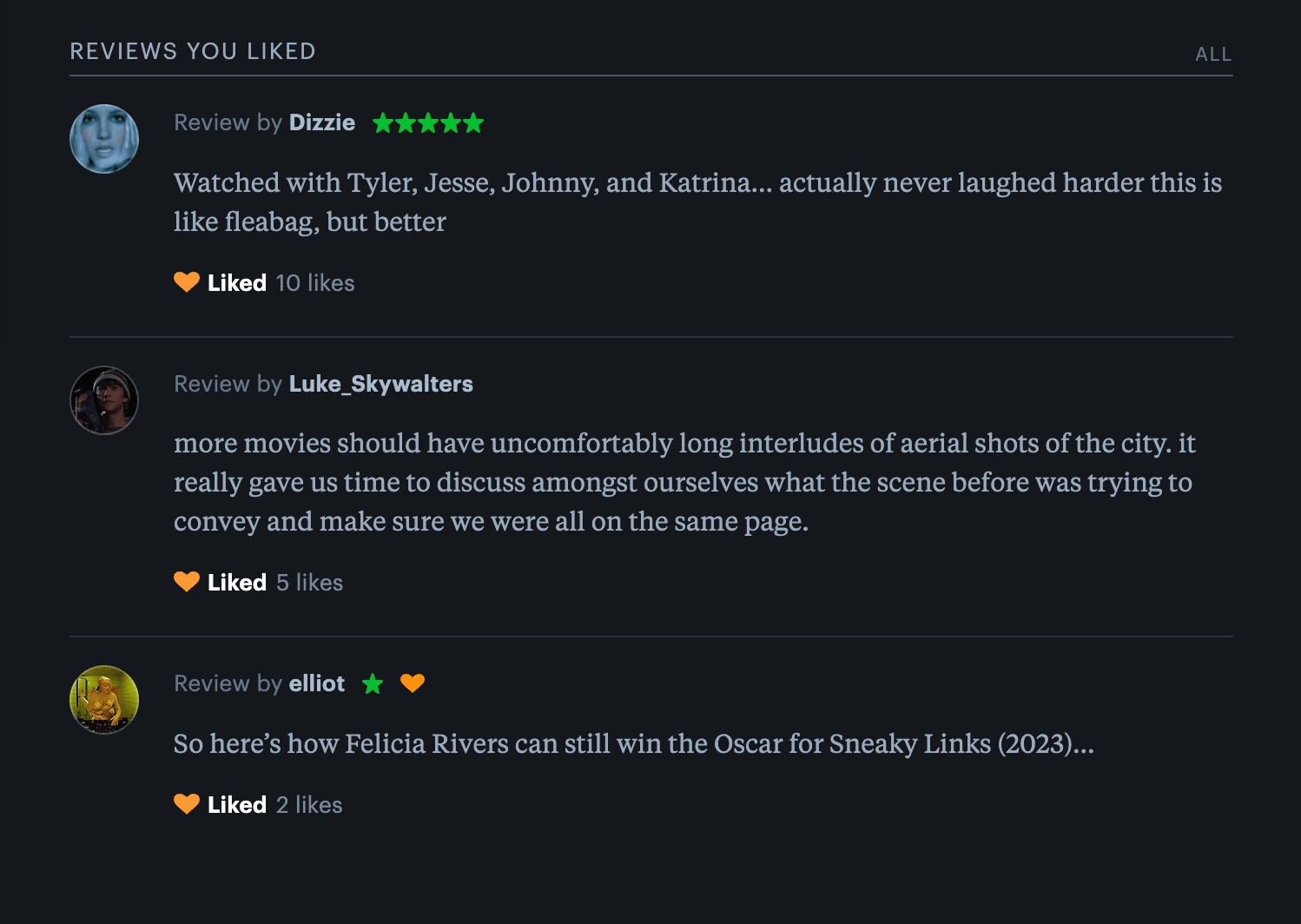
Task: Click orange heart beside elliot's star rating
Action: click(x=413, y=683)
